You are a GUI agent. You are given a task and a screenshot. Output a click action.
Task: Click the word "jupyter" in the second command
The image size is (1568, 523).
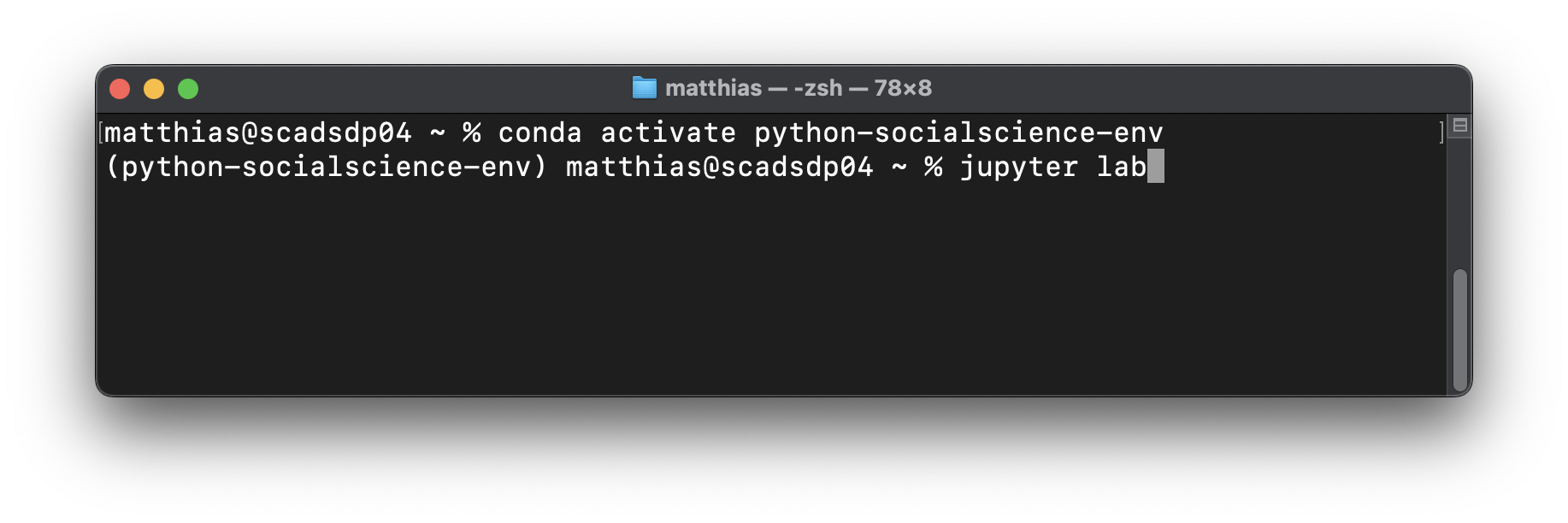pos(1018,167)
